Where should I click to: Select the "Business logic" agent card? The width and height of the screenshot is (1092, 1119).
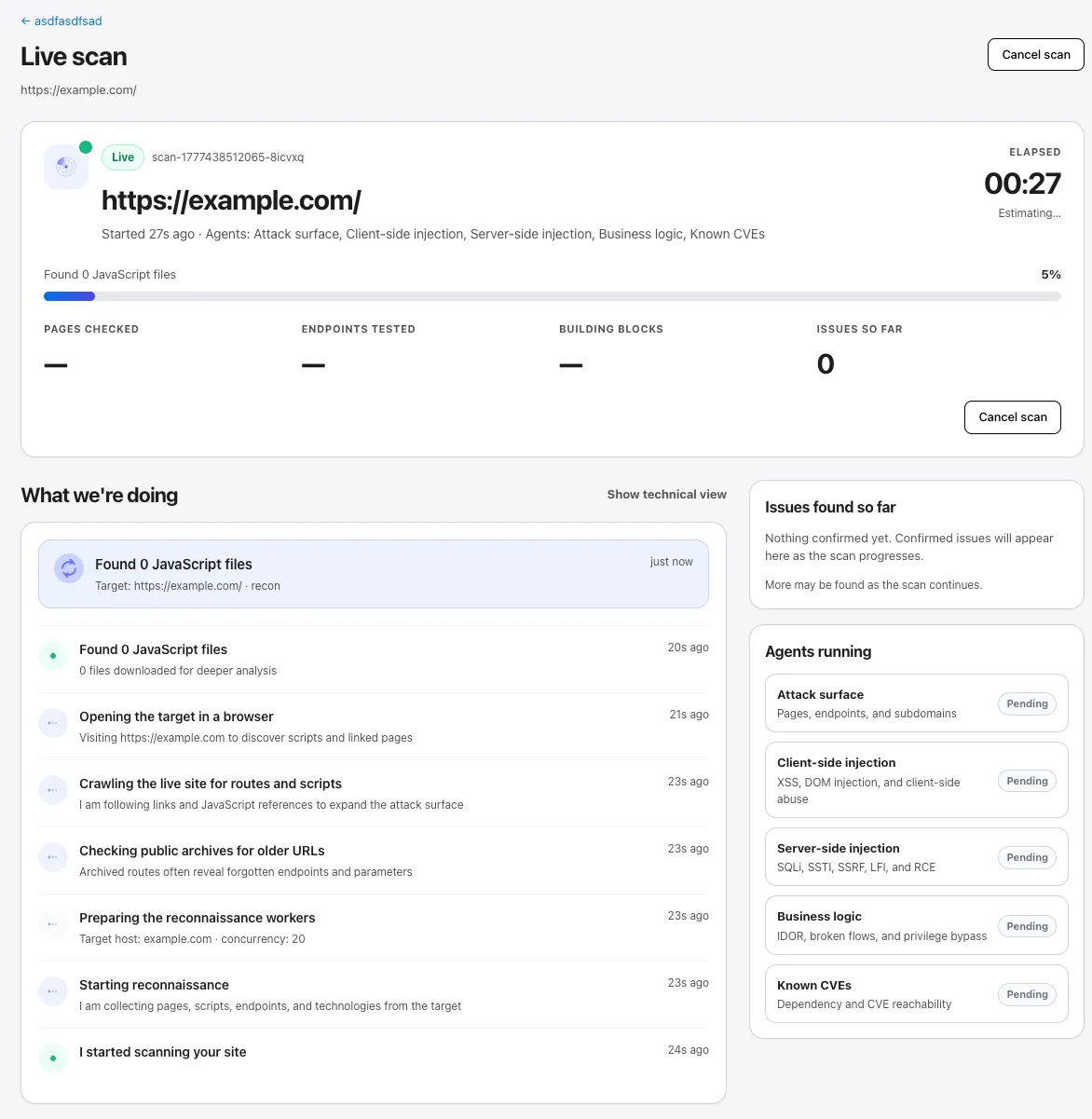point(916,925)
